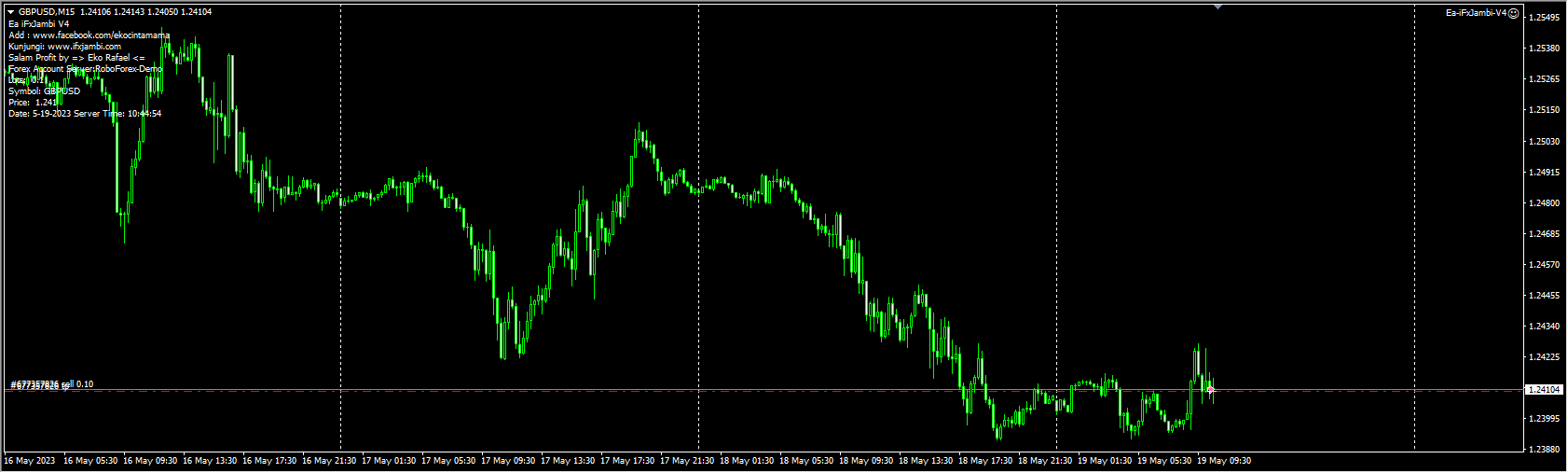1568x473 pixels.
Task: Click the '18 May 17:30' time axis label
Action: pyautogui.click(x=985, y=461)
